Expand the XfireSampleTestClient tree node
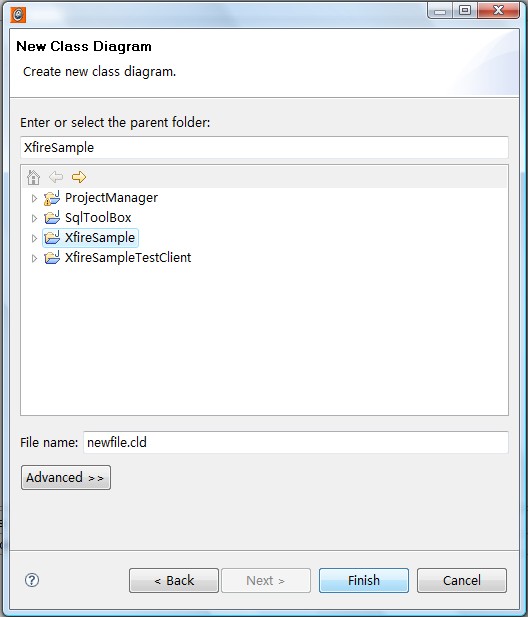Screen dimensions: 528x617 click(x=34, y=258)
